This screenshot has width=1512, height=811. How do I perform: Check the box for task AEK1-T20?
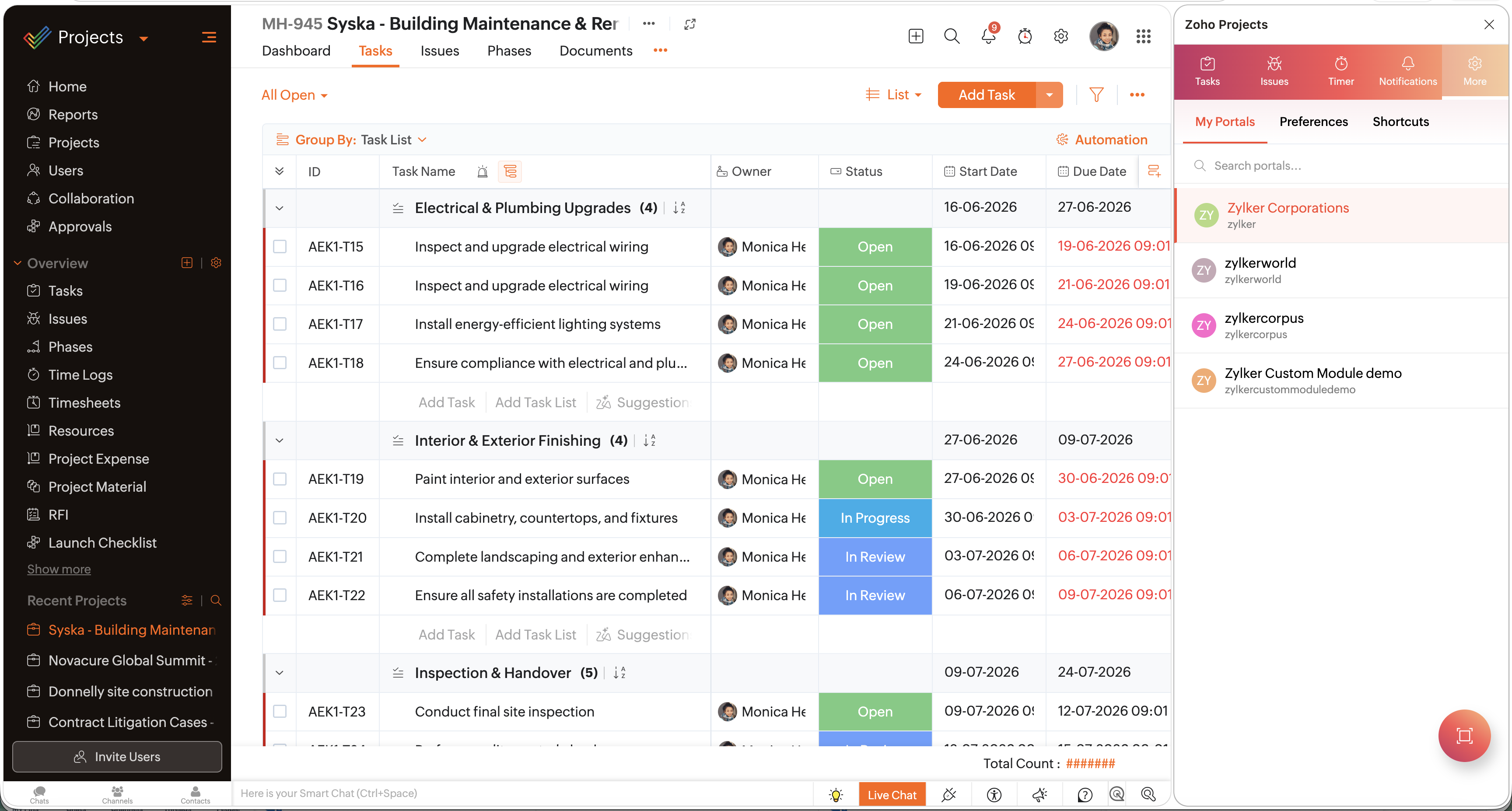click(280, 517)
